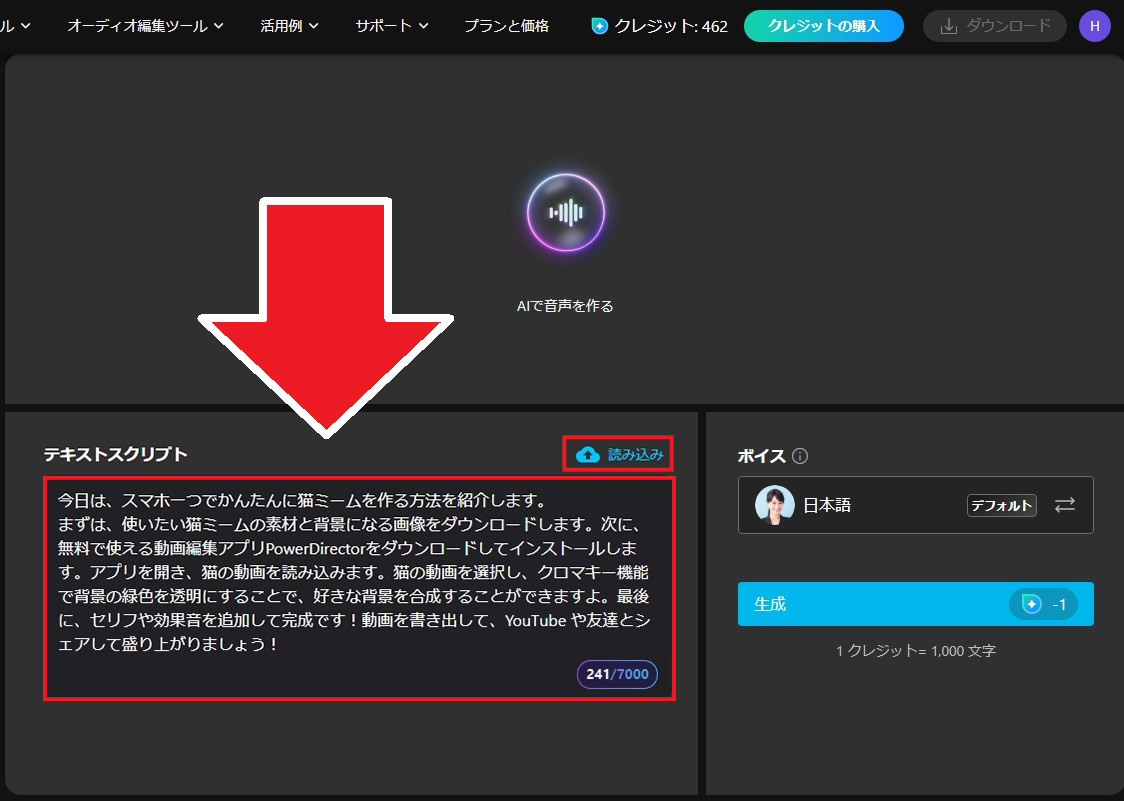Screen dimensions: 1124x801
Task: Click the credit shield icon in header
Action: pos(599,27)
